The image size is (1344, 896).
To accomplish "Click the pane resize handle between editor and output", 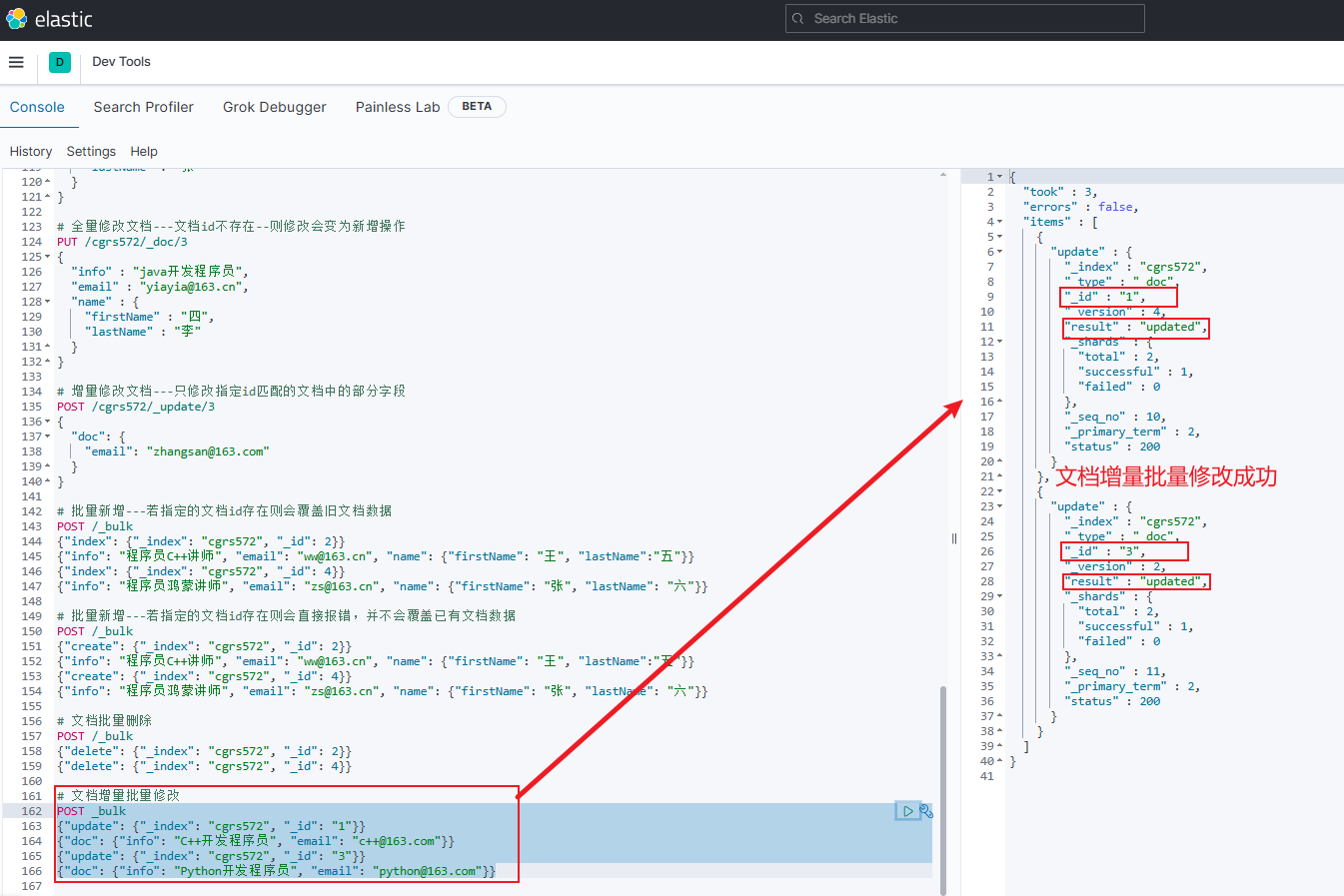I will 953,537.
